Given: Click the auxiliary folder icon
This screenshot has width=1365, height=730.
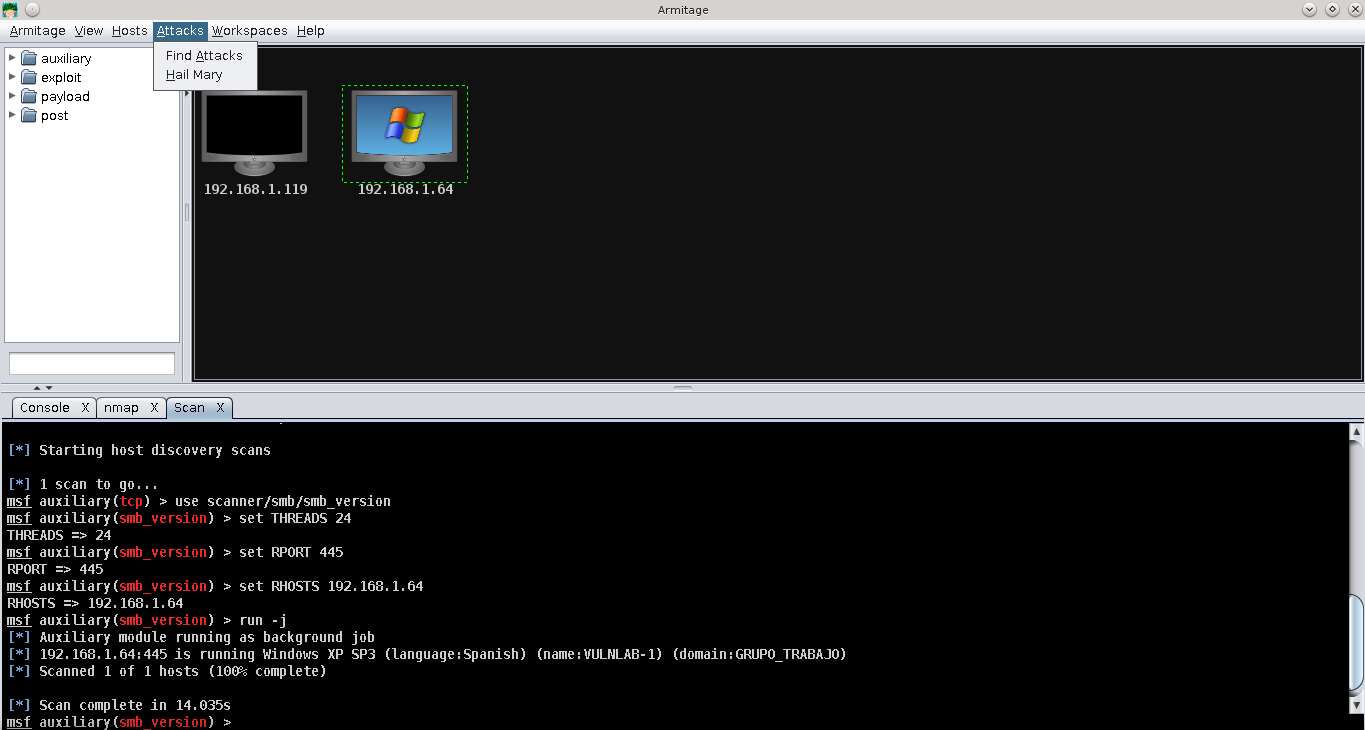Looking at the screenshot, I should [27, 58].
